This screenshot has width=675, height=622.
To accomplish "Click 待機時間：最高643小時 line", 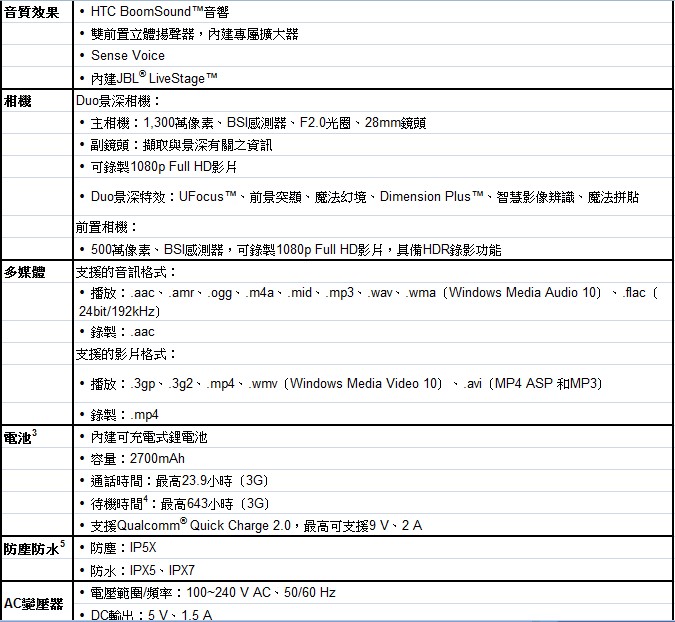I will click(x=180, y=503).
